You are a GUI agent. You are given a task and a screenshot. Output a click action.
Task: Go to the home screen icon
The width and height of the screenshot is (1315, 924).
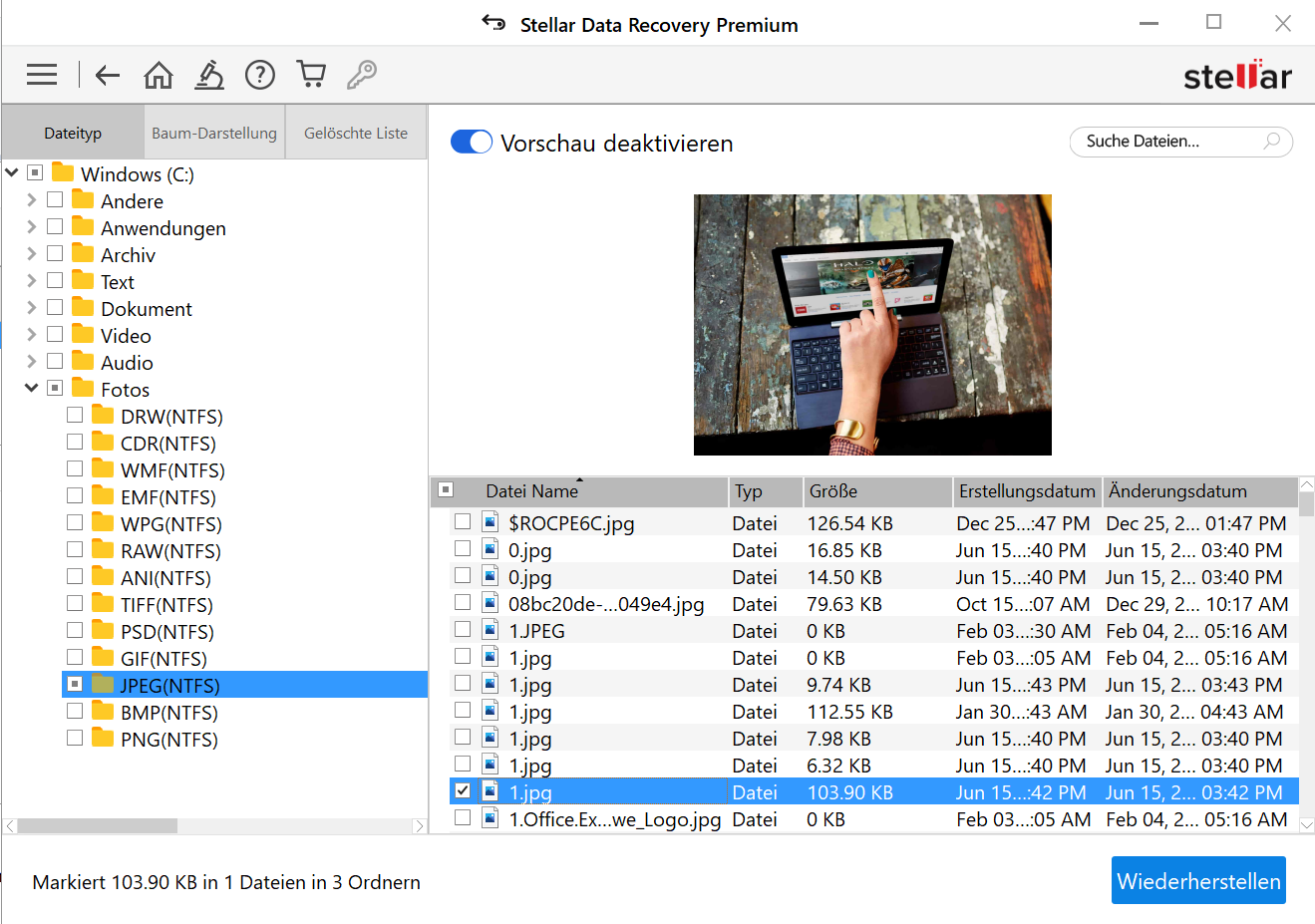159,75
